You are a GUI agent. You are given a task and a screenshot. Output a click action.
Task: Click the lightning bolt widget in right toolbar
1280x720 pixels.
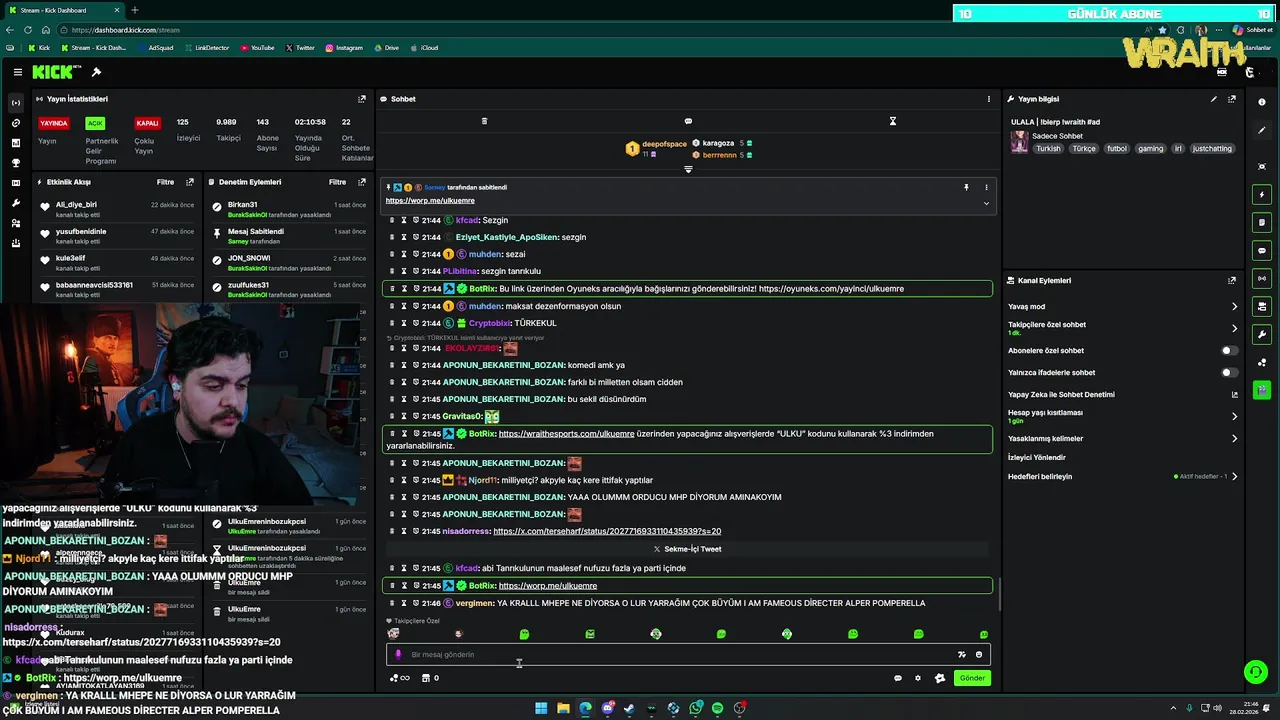point(1262,194)
